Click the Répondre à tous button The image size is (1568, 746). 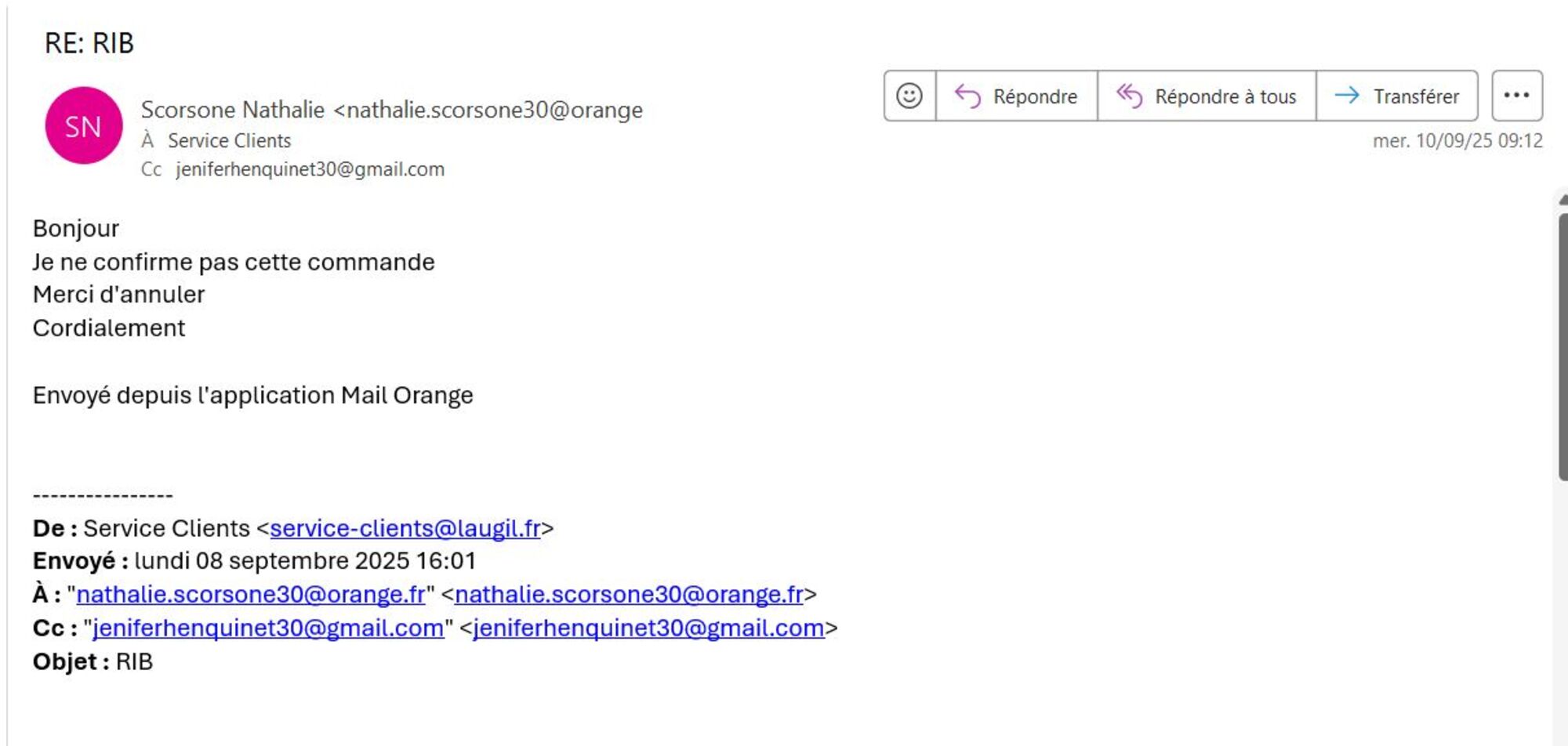1207,96
